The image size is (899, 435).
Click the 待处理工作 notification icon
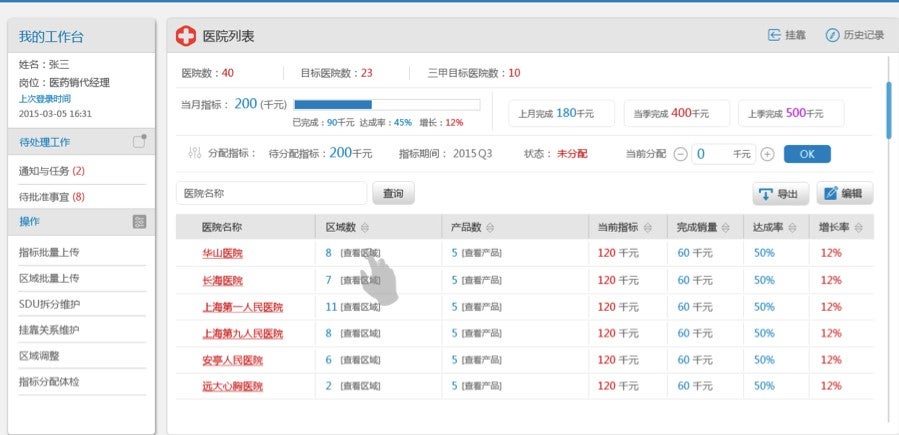point(139,141)
